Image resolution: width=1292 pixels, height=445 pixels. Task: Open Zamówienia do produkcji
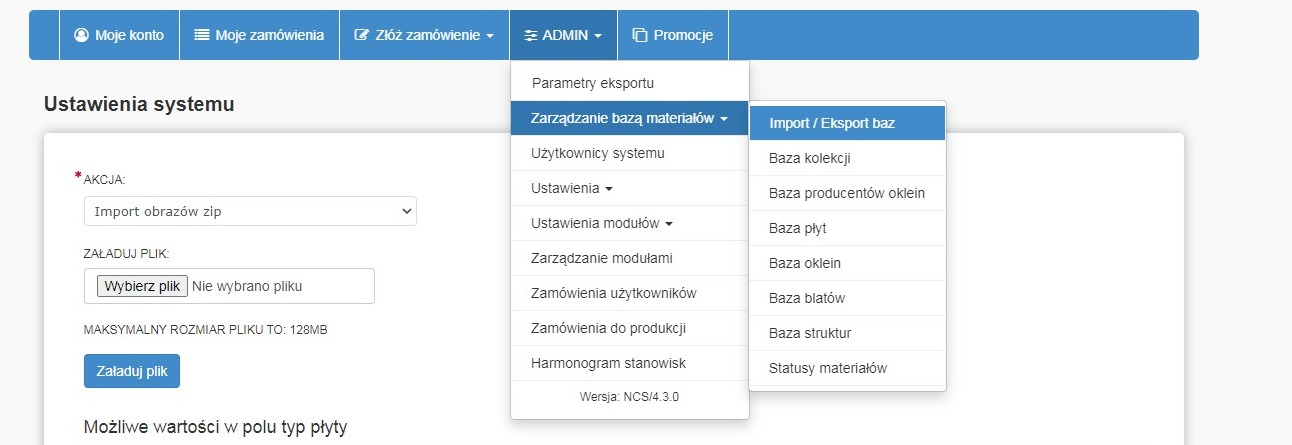pyautogui.click(x=608, y=328)
